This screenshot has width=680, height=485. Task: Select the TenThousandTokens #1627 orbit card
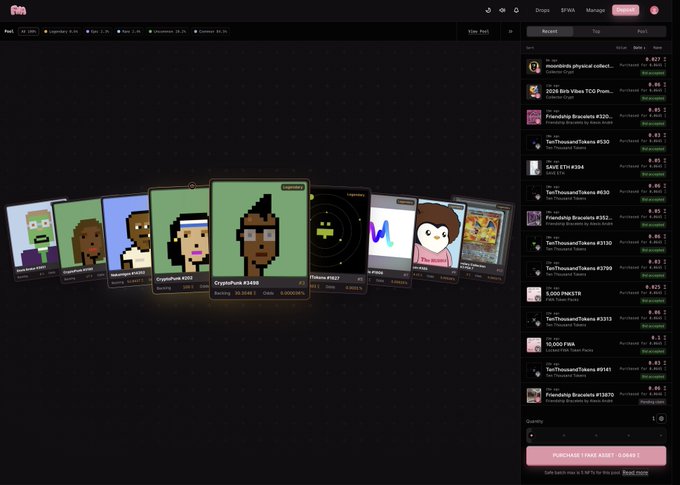pos(339,239)
